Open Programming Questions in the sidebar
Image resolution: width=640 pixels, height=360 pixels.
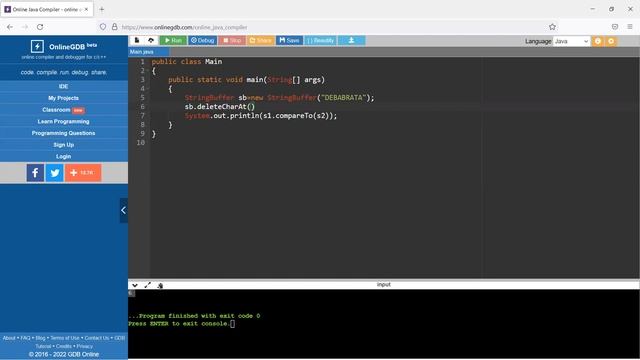(63, 133)
